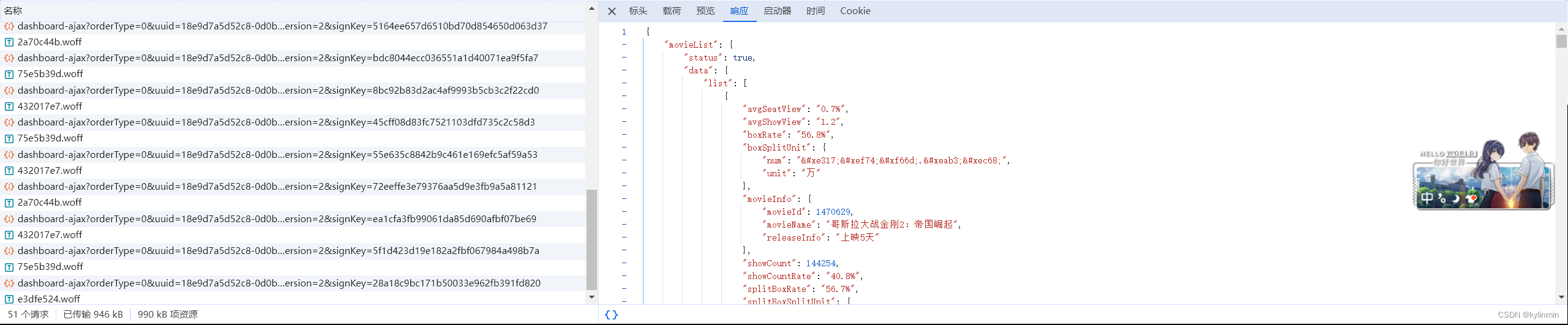Toggle IME punctuation mode icon
The width and height of the screenshot is (1568, 325).
(1442, 198)
